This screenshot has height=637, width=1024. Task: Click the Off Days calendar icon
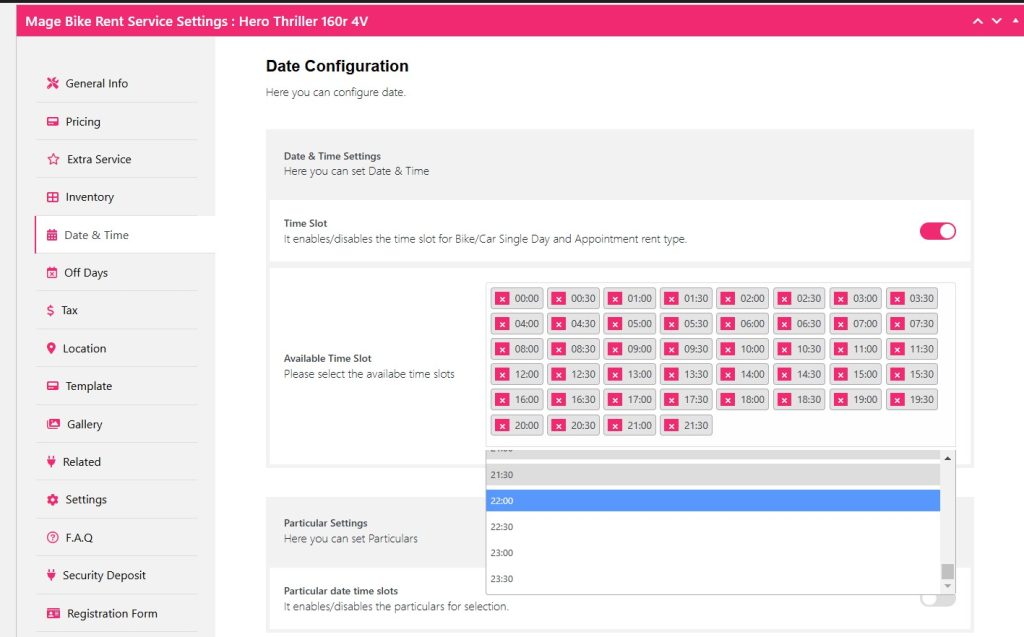click(52, 273)
